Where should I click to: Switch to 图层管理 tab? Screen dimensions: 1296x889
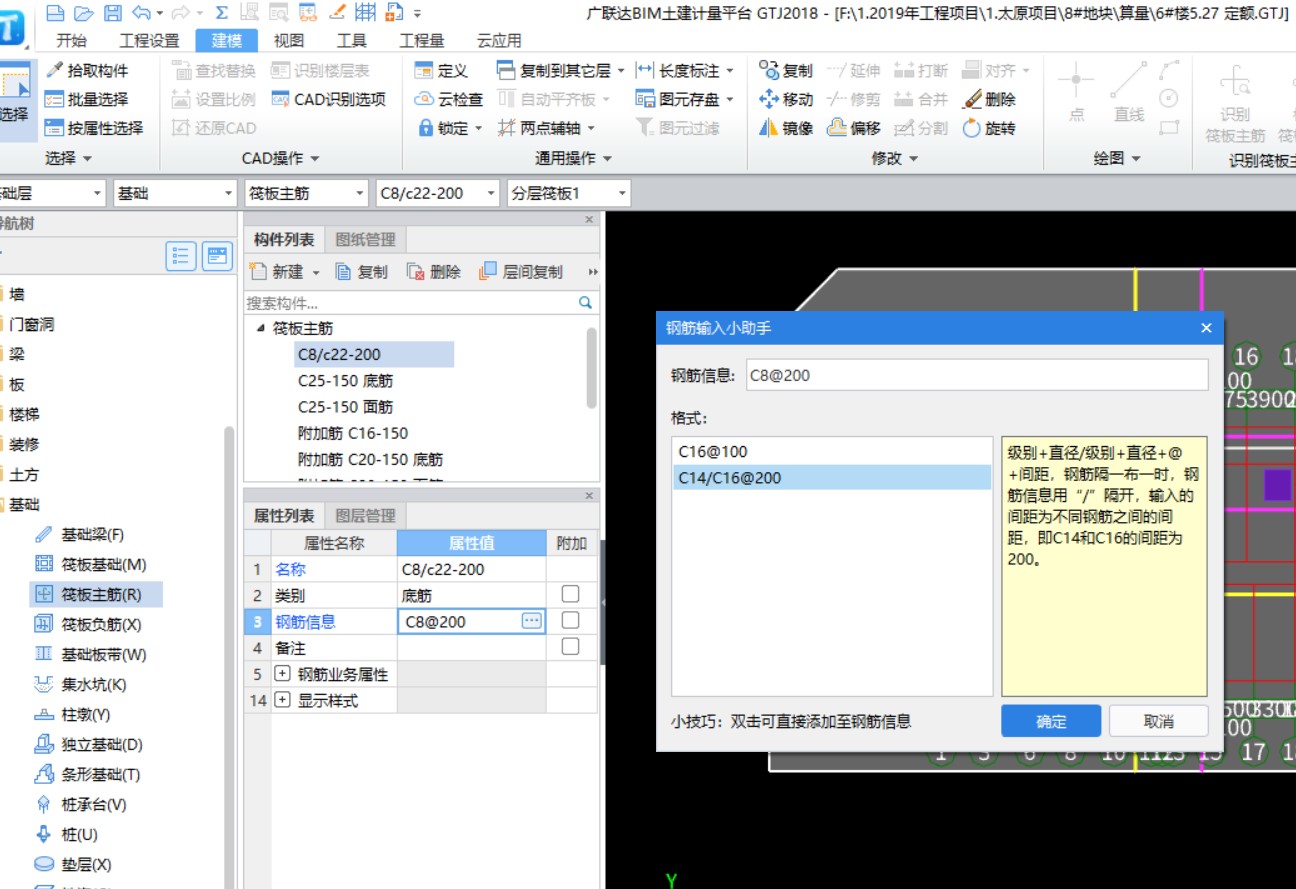click(366, 516)
